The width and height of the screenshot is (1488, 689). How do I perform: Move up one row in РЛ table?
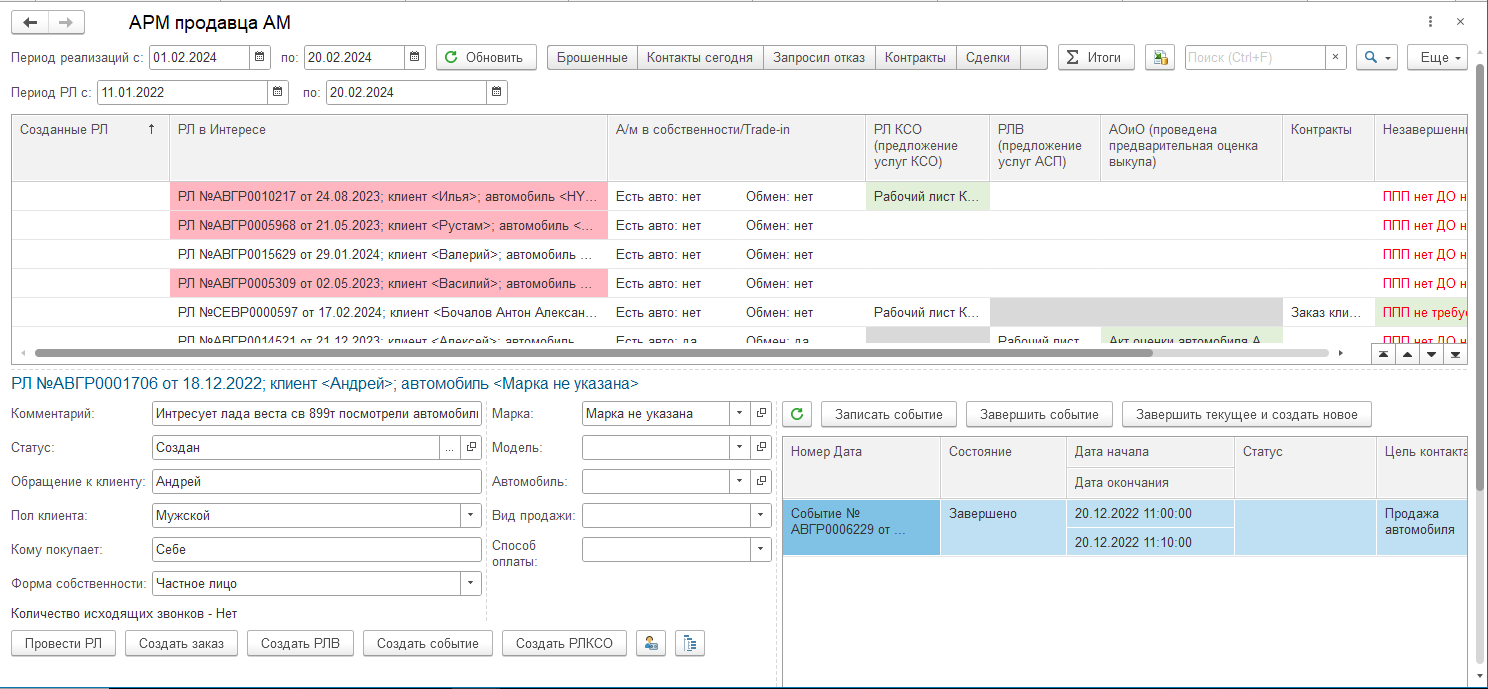tap(1407, 354)
